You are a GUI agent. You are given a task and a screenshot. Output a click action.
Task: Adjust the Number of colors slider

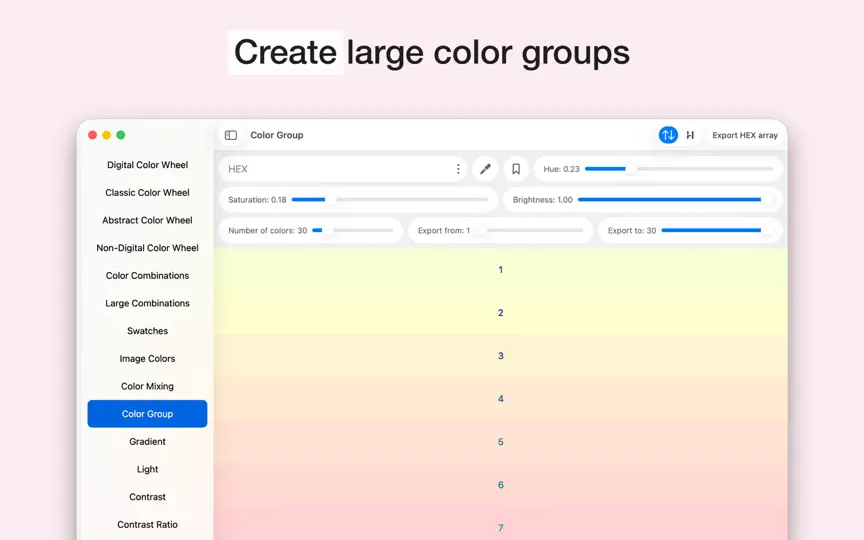(x=353, y=230)
